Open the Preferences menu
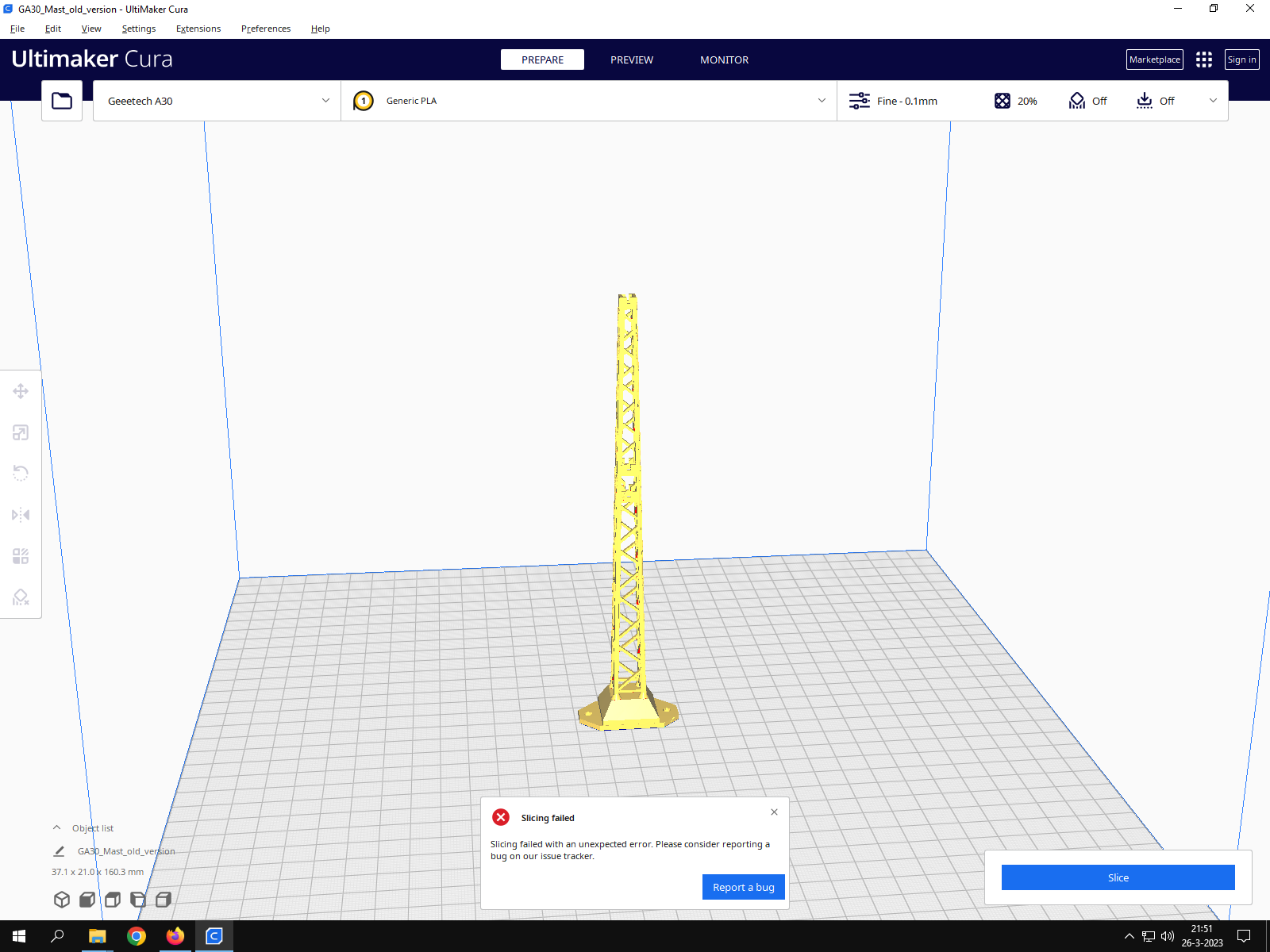The width and height of the screenshot is (1270, 952). click(266, 29)
